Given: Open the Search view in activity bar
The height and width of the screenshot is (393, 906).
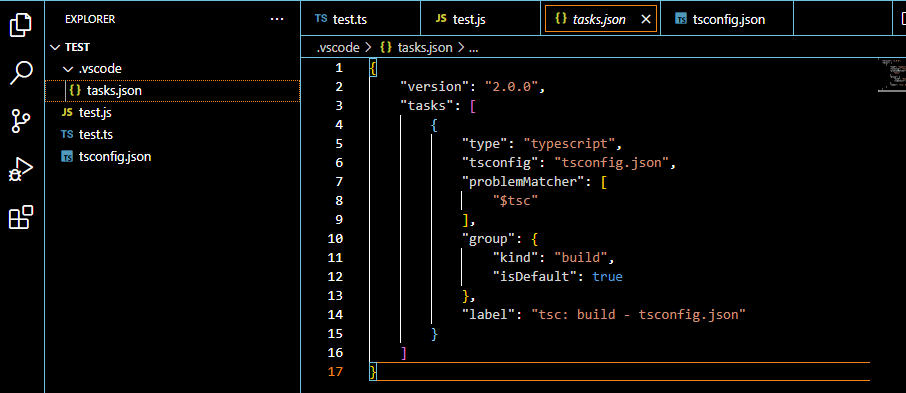Looking at the screenshot, I should [21, 73].
